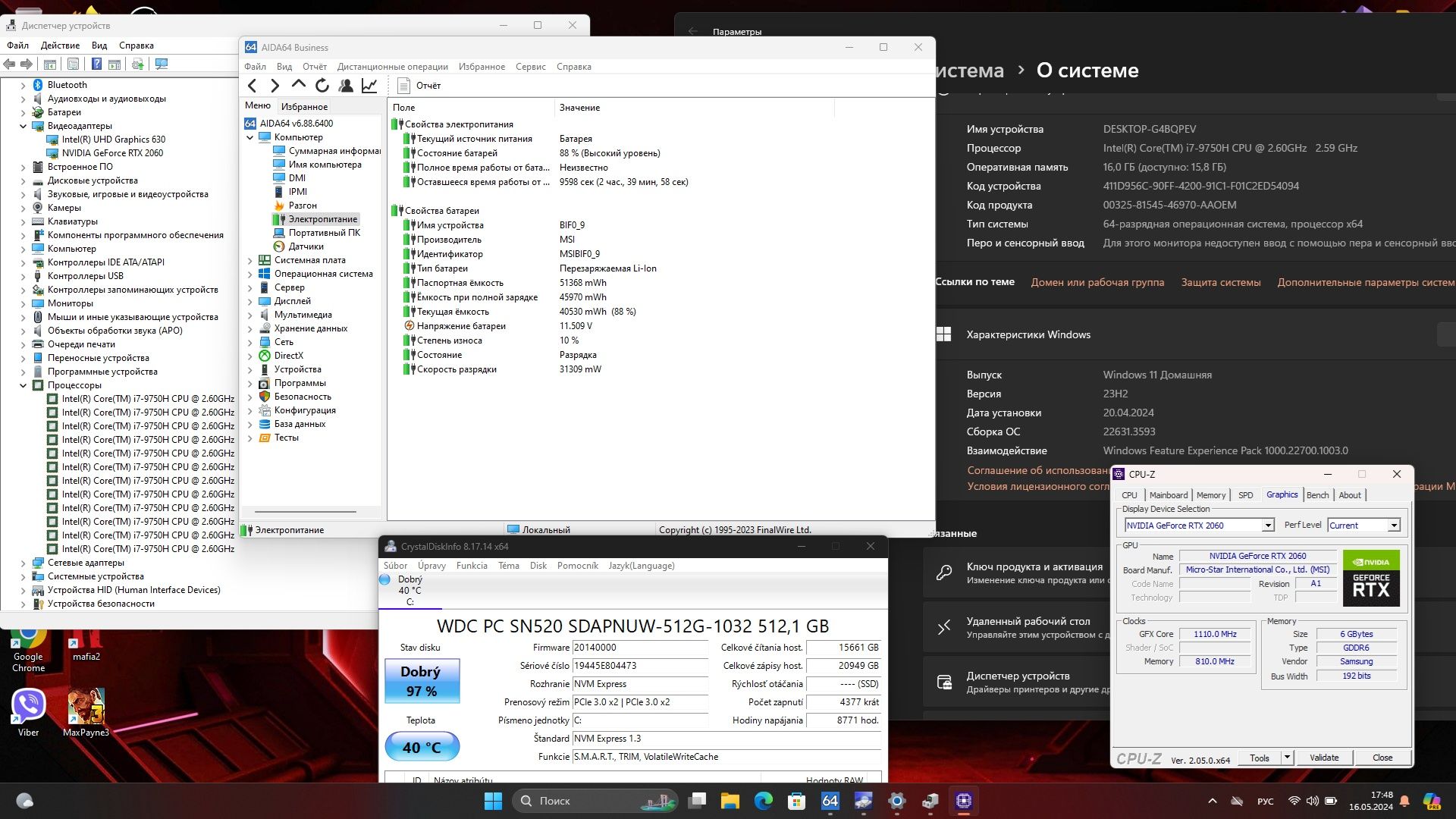Click the Поиск search box on the taskbar

(595, 801)
